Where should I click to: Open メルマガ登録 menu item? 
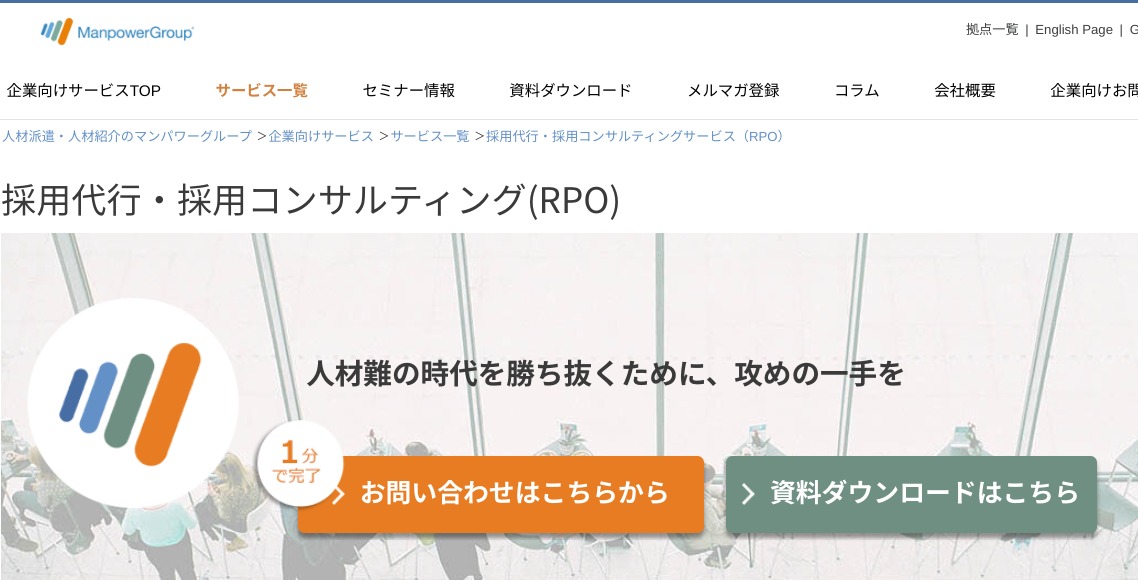733,91
